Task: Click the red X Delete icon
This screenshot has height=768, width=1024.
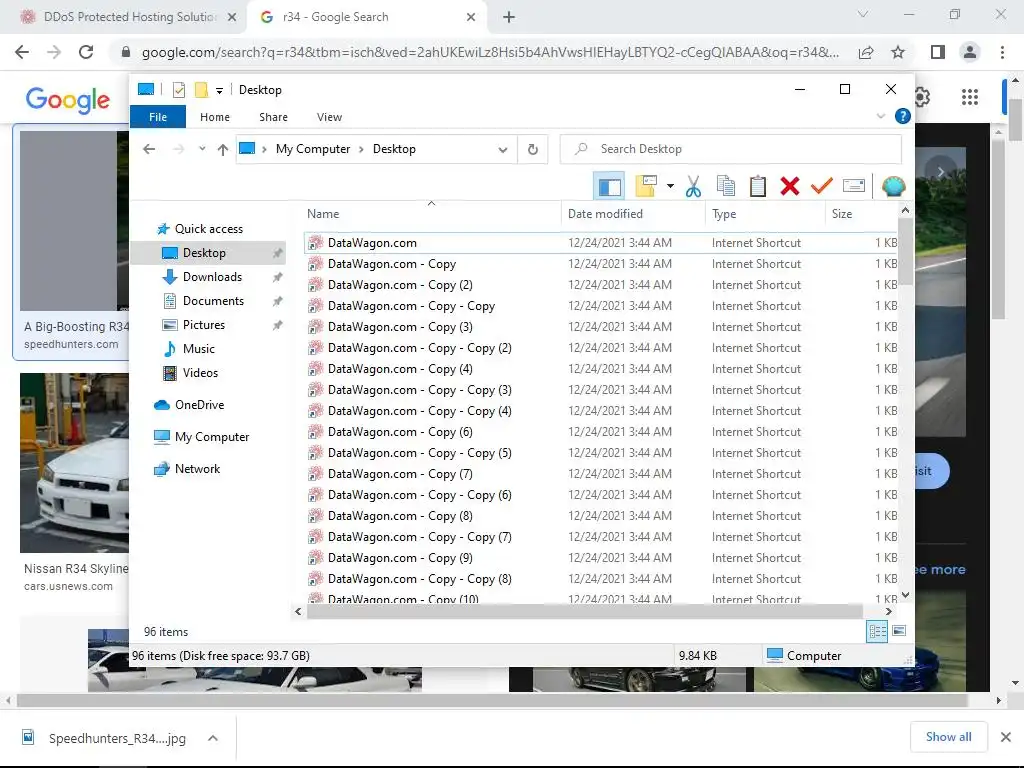Action: (x=790, y=187)
